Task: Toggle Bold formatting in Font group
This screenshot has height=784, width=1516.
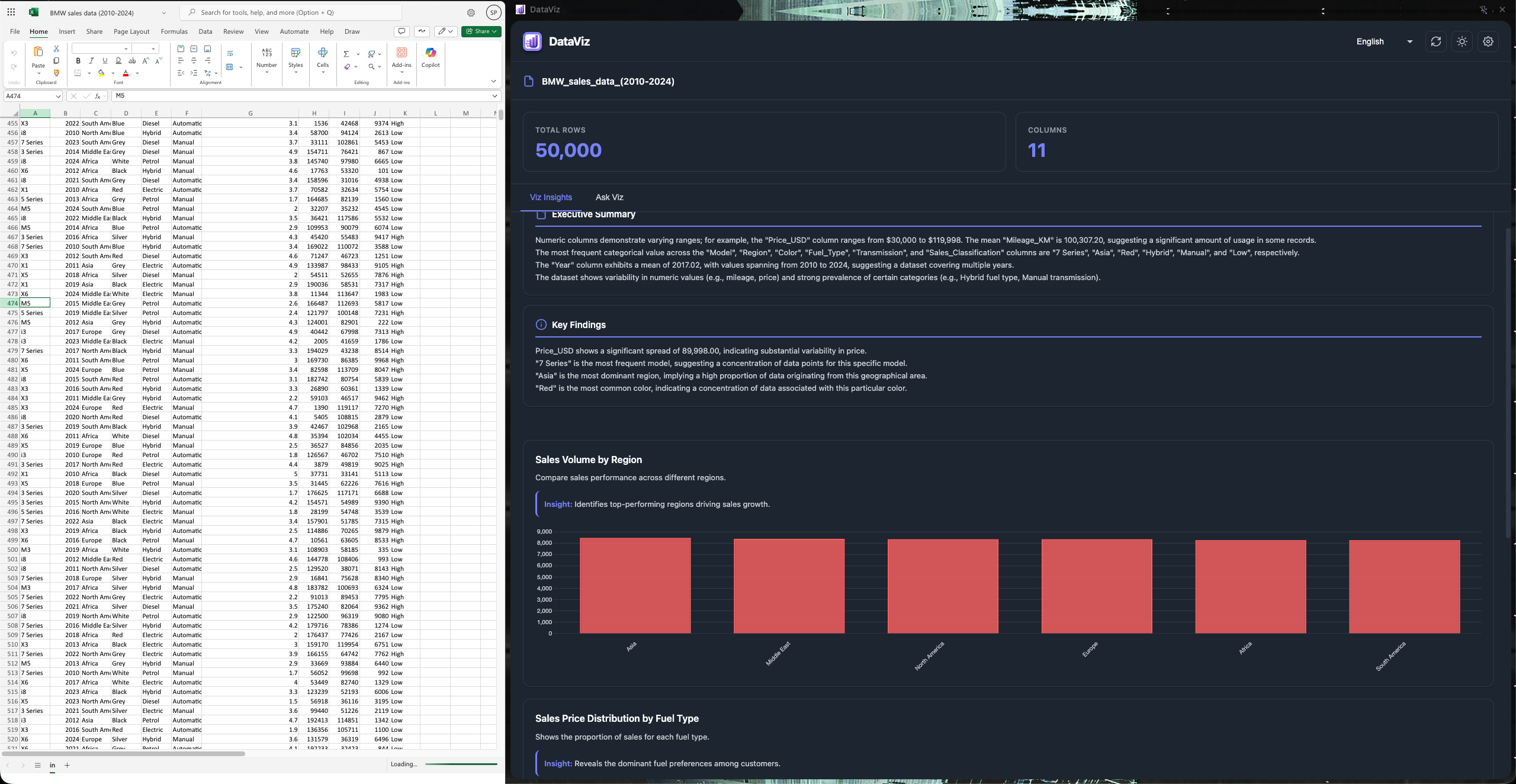Action: [78, 60]
